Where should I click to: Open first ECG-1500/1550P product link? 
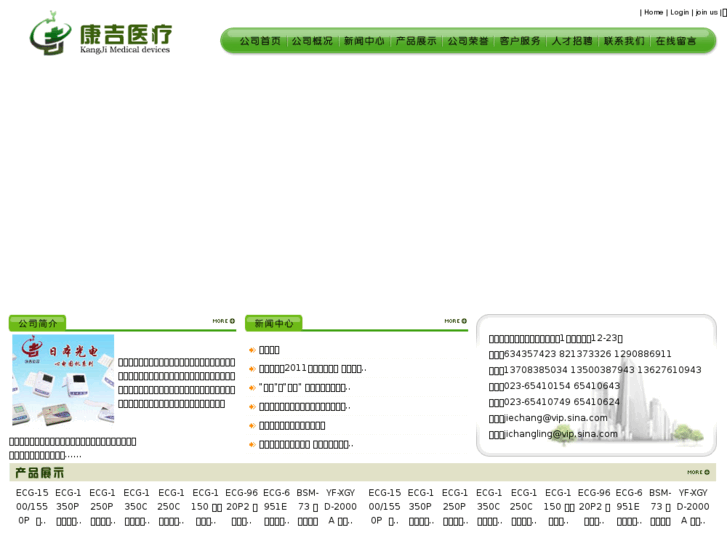32,507
